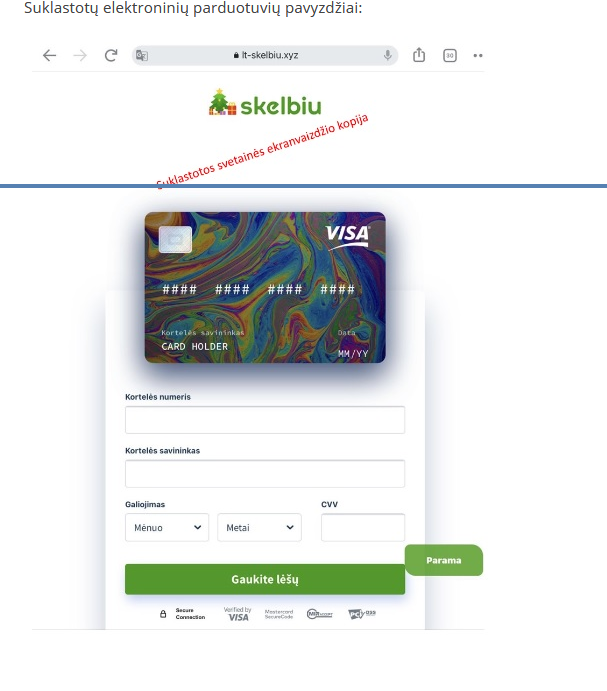Click the Mastercard SecureCode badge
Image resolution: width=607 pixels, height=691 pixels.
click(x=279, y=614)
